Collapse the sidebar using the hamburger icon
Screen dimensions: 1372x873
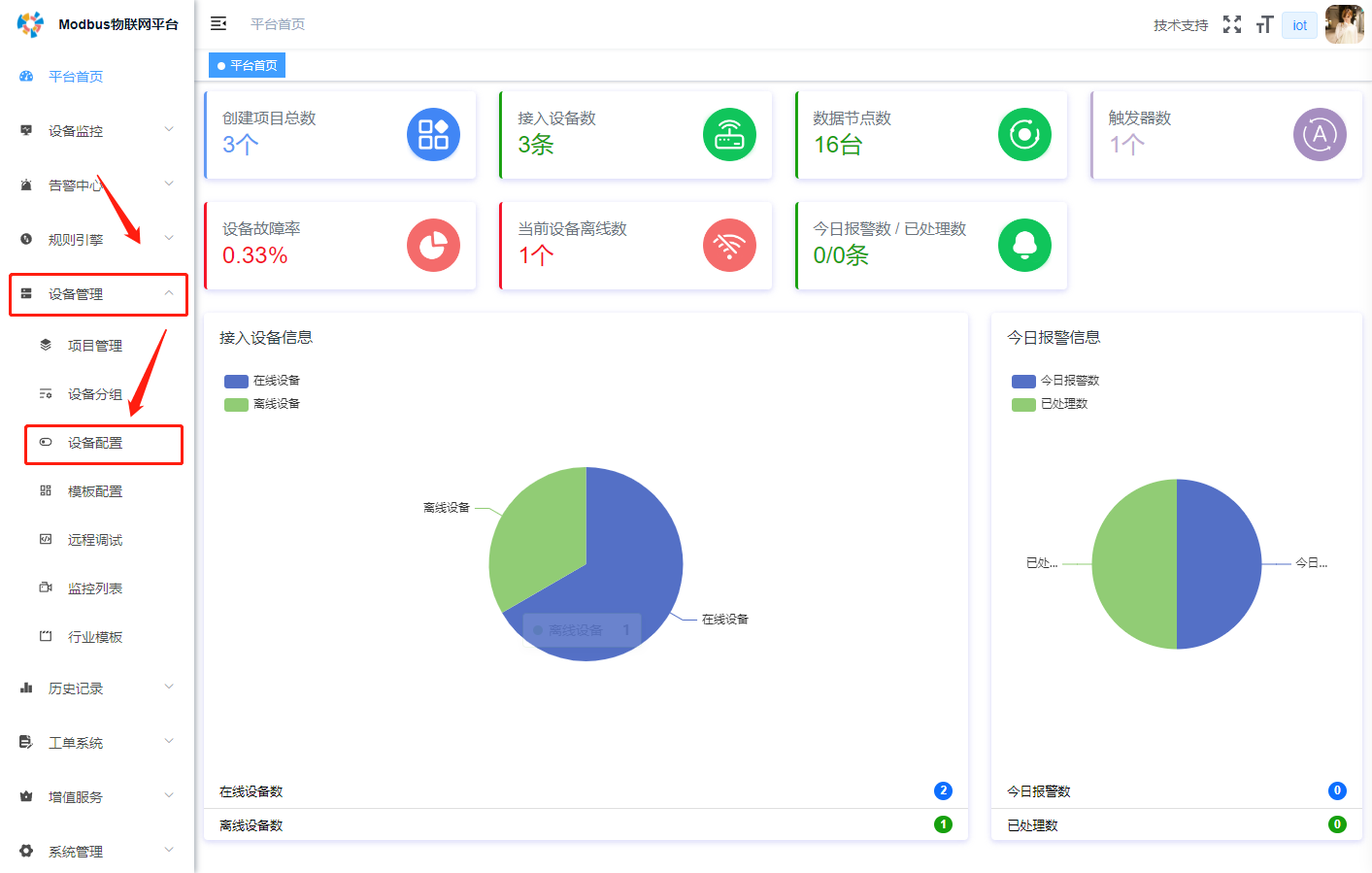coord(218,22)
